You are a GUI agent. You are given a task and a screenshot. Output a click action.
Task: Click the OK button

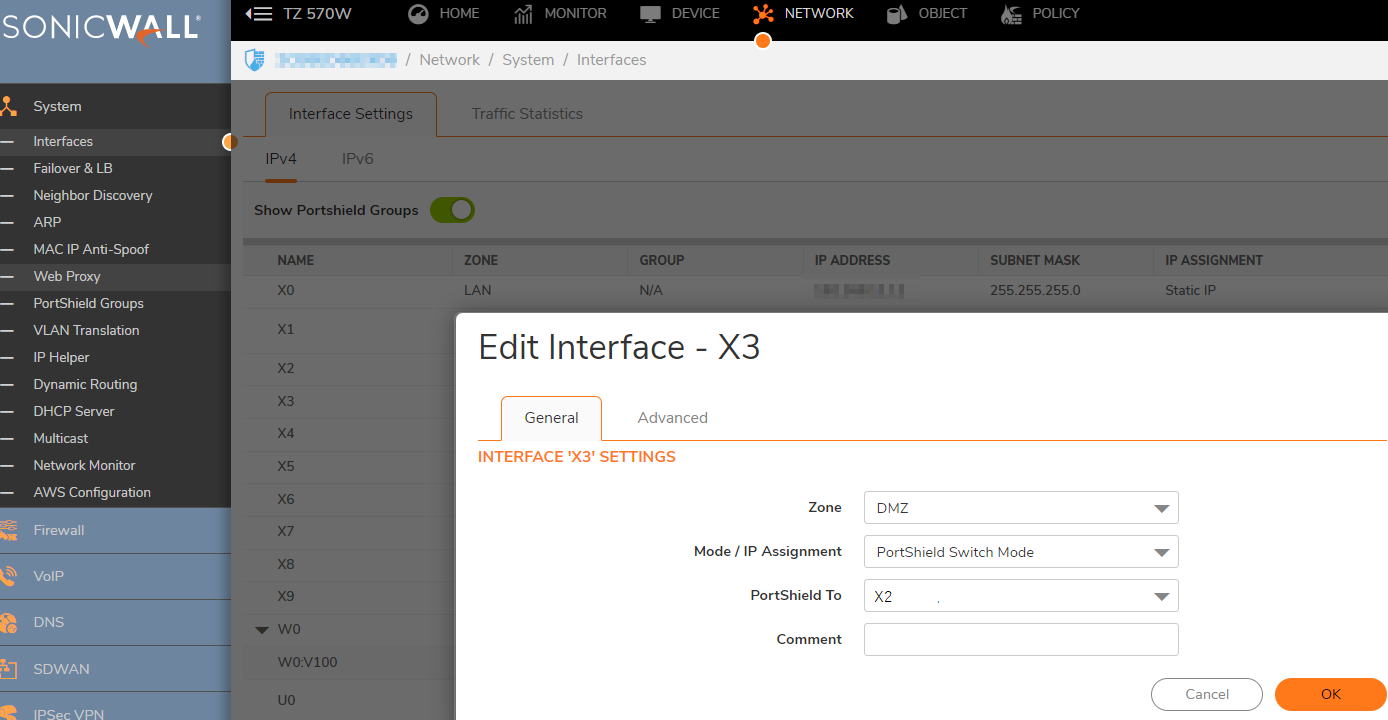[x=1331, y=694]
